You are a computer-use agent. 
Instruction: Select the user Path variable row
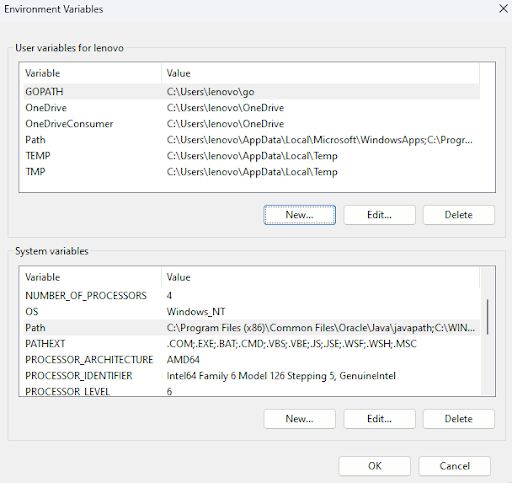(x=252, y=140)
